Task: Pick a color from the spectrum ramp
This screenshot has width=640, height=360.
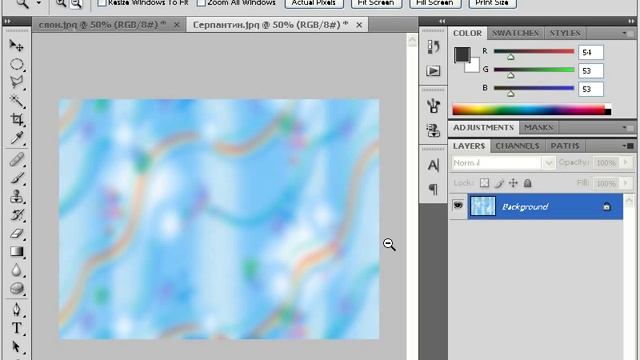Action: click(x=532, y=109)
